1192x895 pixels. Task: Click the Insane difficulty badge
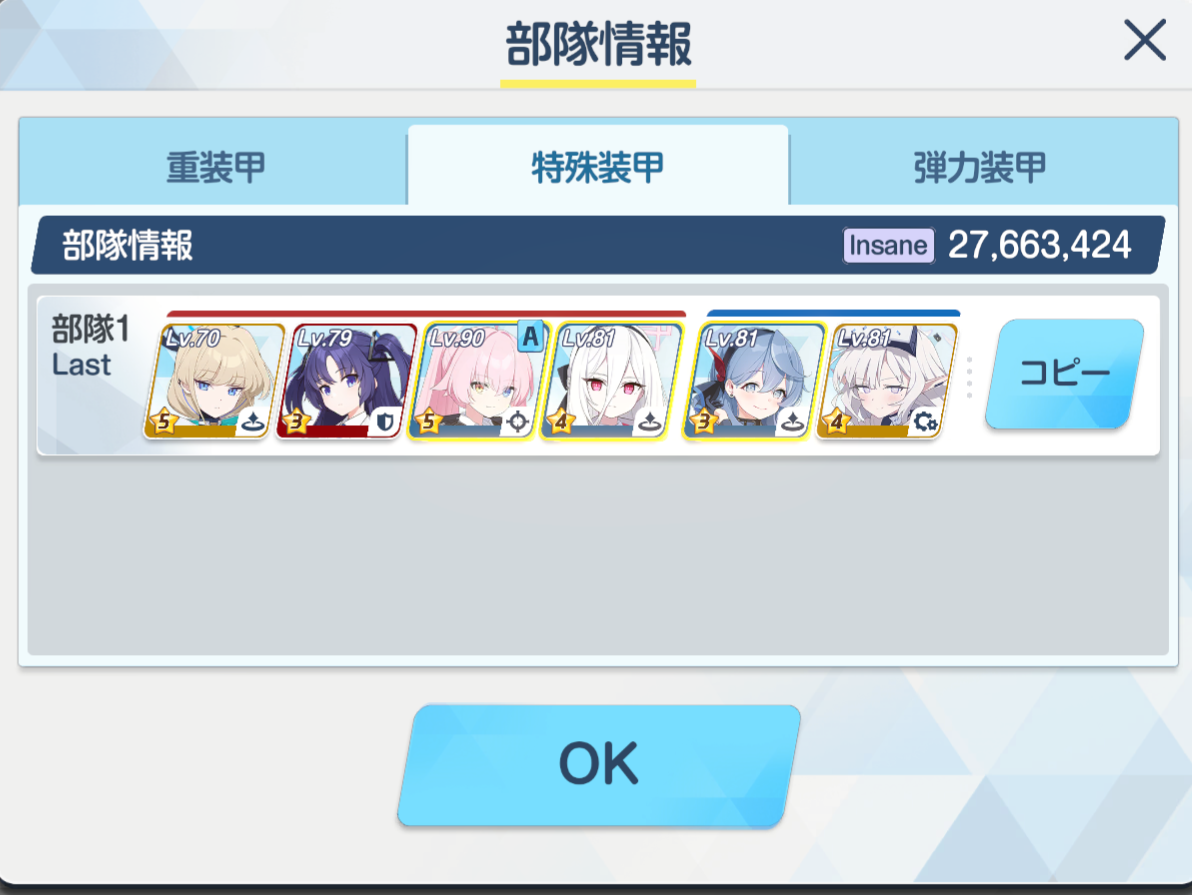point(889,246)
